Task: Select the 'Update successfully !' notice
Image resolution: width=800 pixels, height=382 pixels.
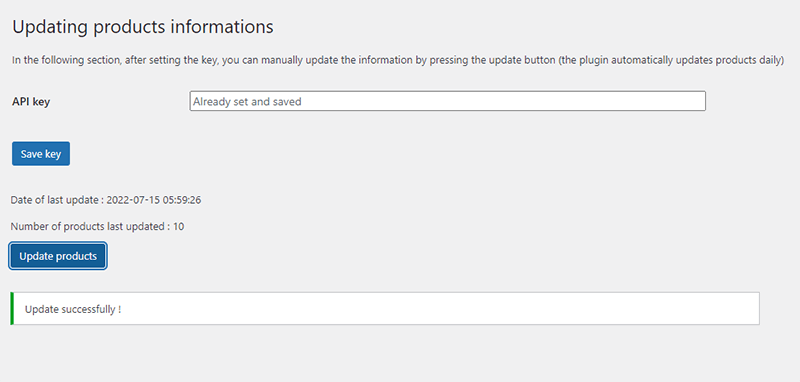Action: pyautogui.click(x=385, y=309)
